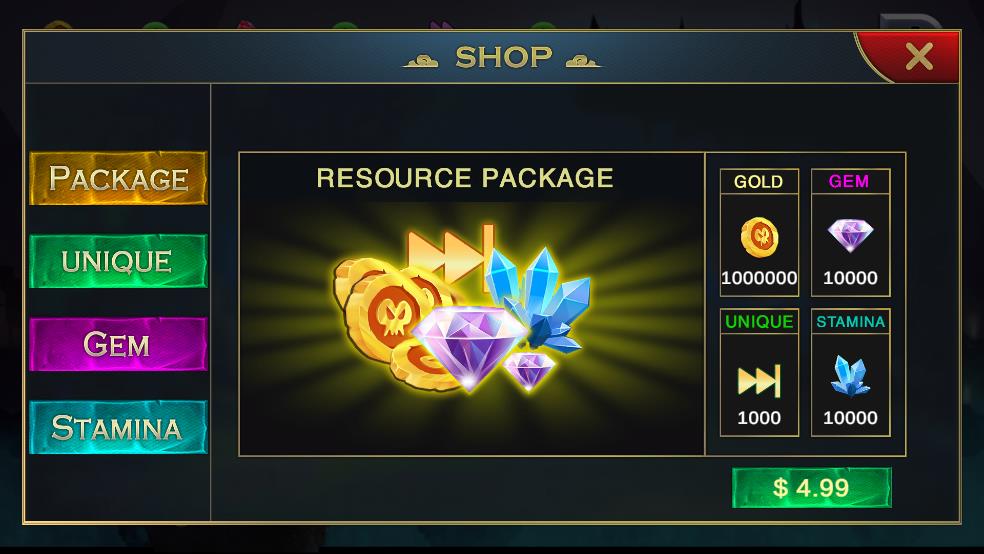Screen dimensions: 984x554
Task: Switch to the Gem tab
Action: coord(118,344)
